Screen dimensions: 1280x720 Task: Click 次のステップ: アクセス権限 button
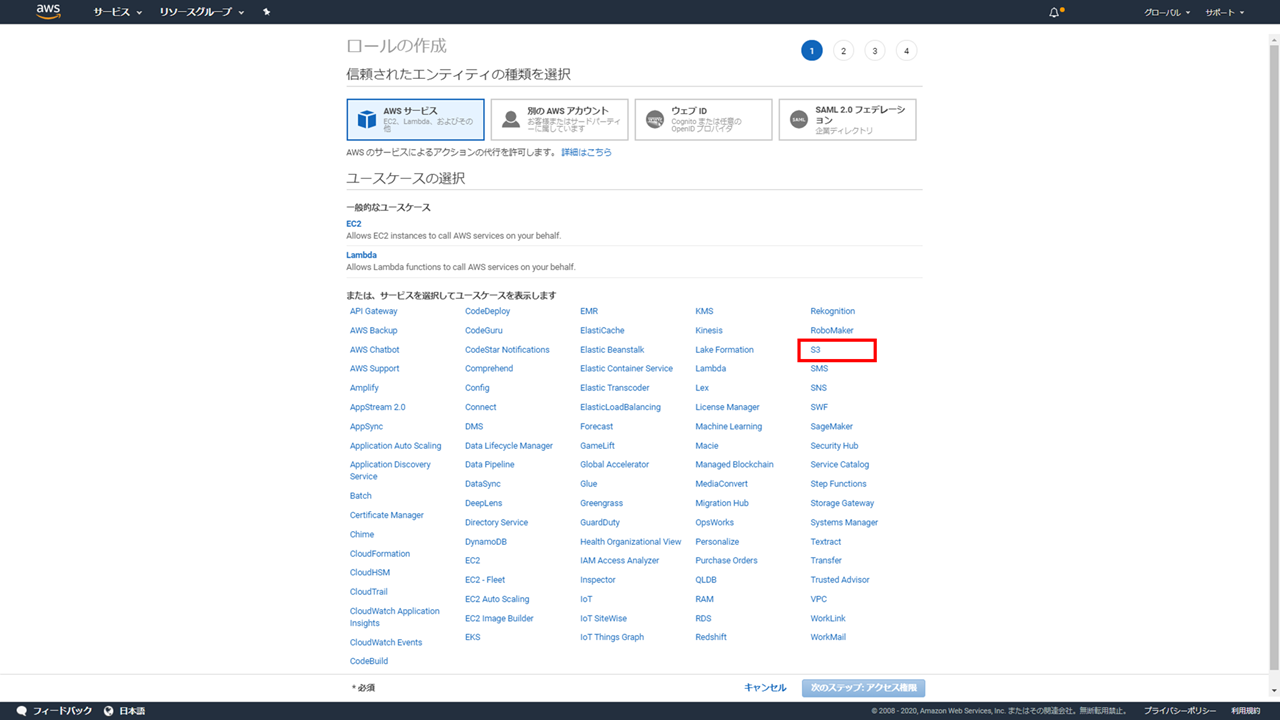863,688
